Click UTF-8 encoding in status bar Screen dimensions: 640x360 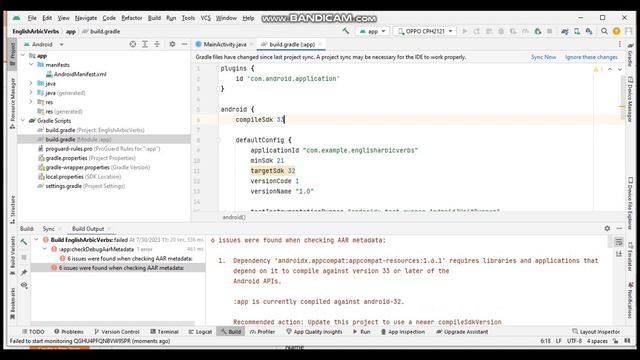click(x=574, y=341)
